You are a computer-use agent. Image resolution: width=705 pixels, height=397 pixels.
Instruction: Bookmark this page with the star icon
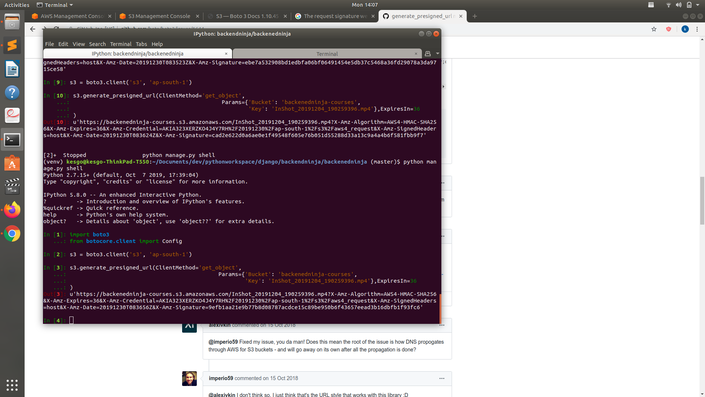(x=654, y=29)
